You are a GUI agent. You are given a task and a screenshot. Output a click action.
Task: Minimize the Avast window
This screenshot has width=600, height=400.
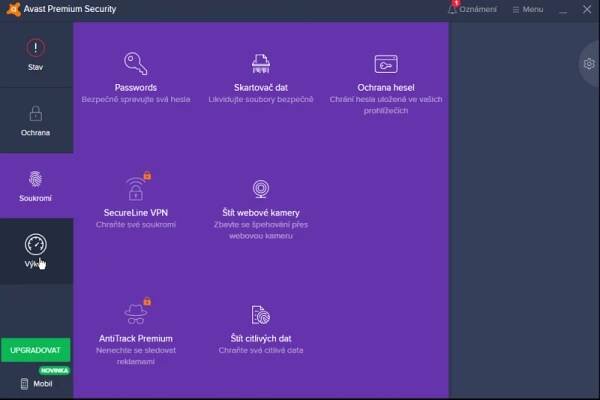[563, 10]
